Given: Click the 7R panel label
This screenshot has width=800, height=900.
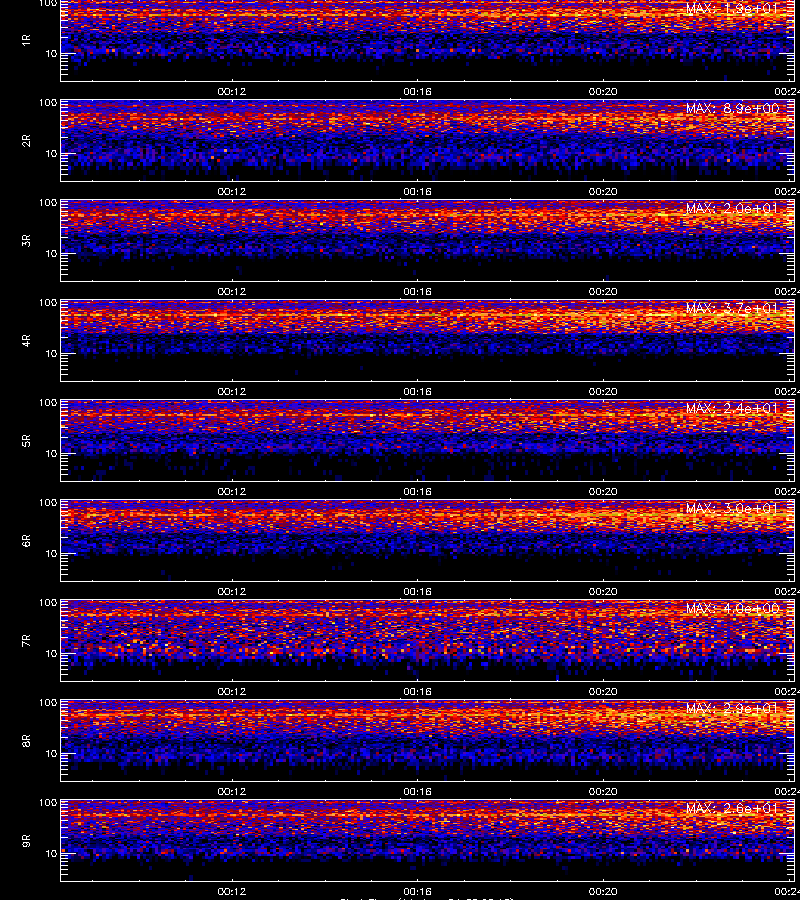Looking at the screenshot, I should (26, 641).
